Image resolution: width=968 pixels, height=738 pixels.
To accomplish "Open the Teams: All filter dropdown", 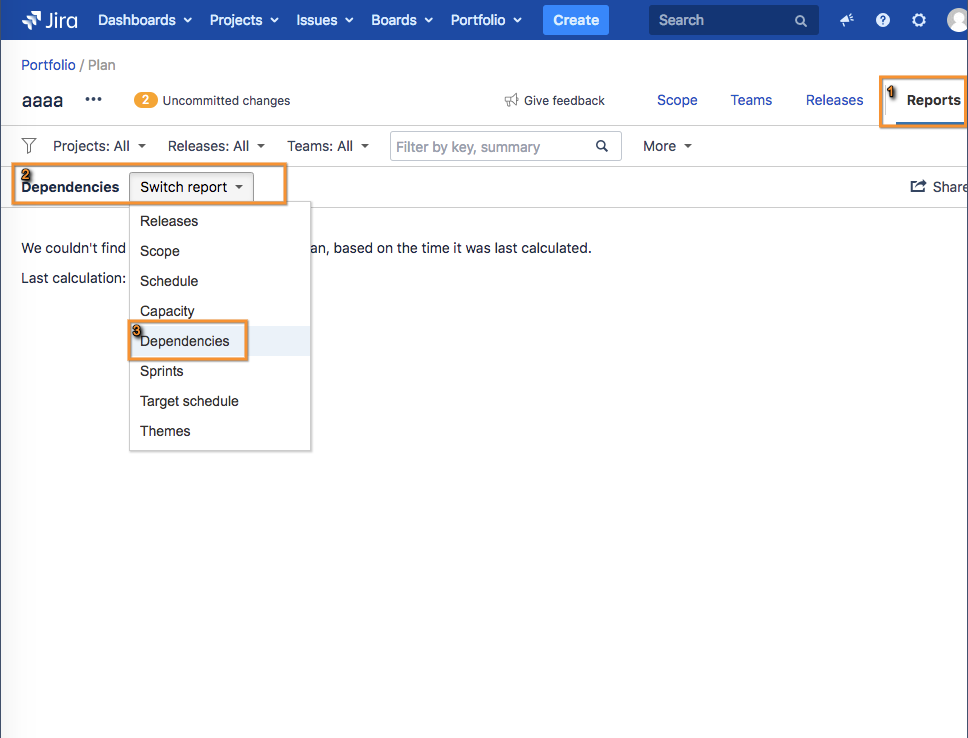I will click(328, 146).
